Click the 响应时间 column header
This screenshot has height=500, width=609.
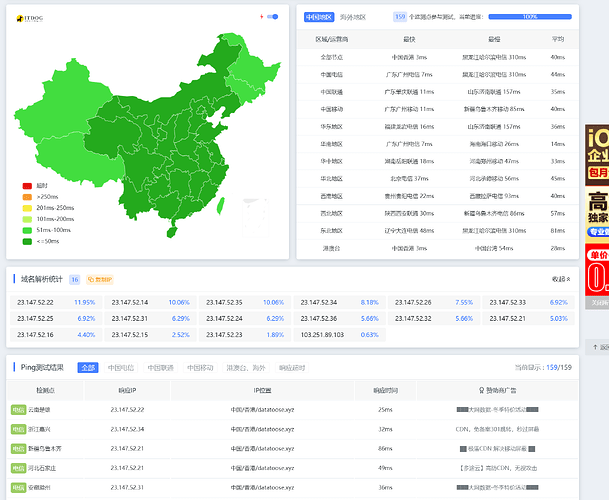[x=385, y=390]
